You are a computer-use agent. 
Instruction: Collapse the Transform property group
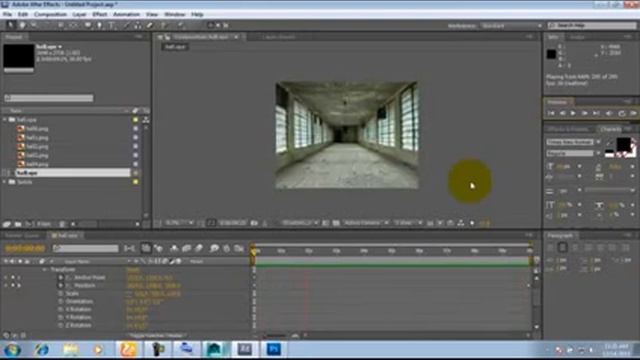click(44, 270)
